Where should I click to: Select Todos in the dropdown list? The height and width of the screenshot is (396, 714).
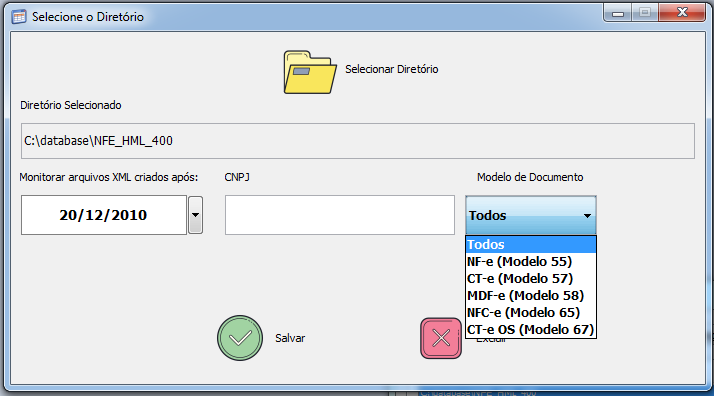tap(530, 244)
